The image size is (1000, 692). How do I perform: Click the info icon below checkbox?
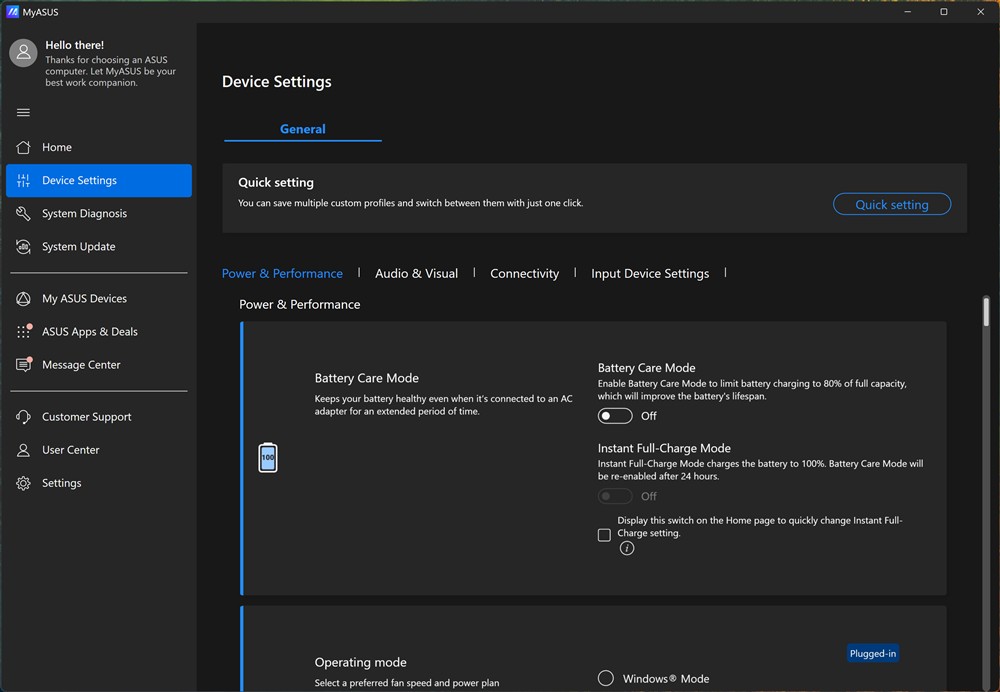point(627,548)
